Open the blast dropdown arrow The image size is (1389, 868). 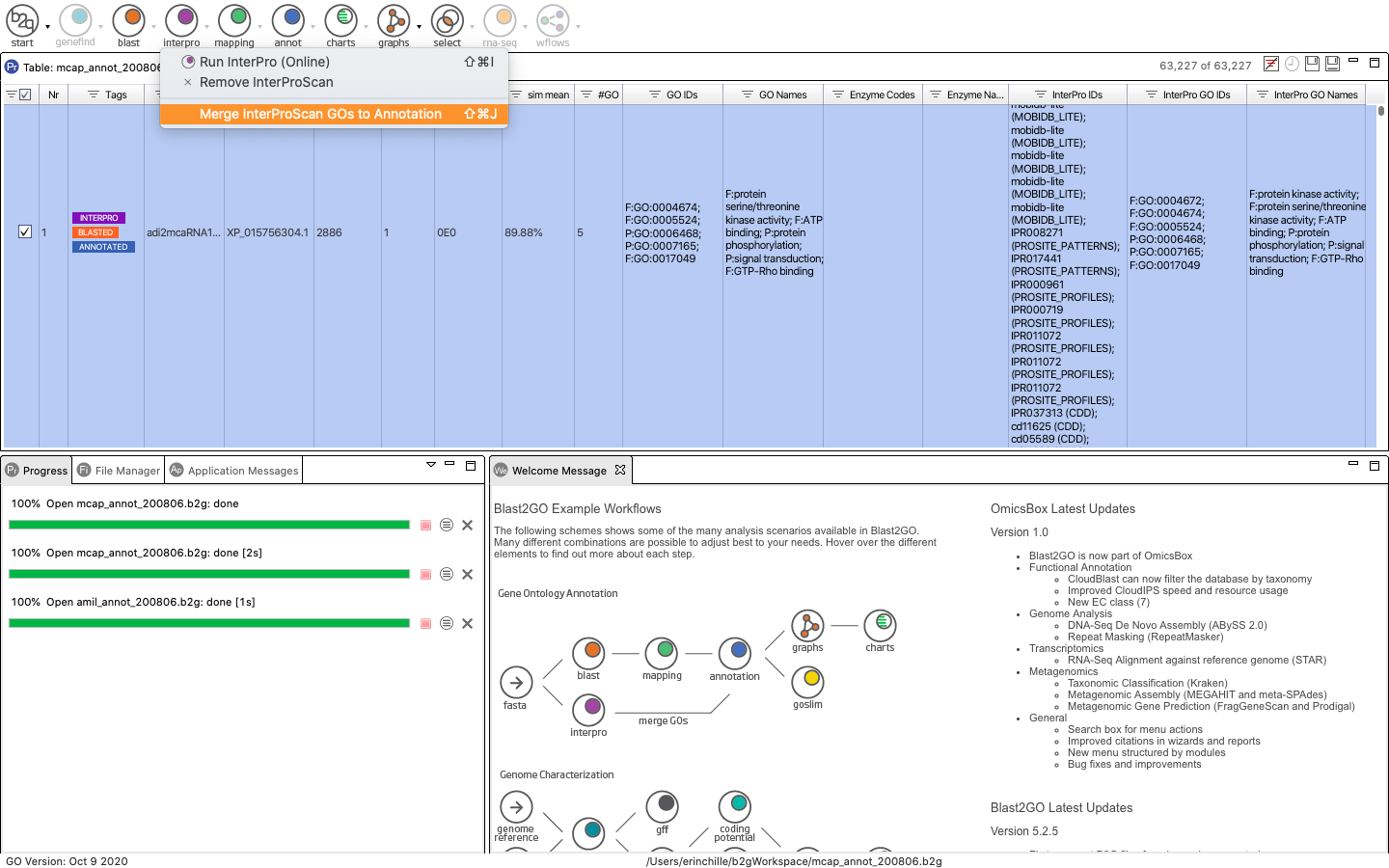pos(153,27)
